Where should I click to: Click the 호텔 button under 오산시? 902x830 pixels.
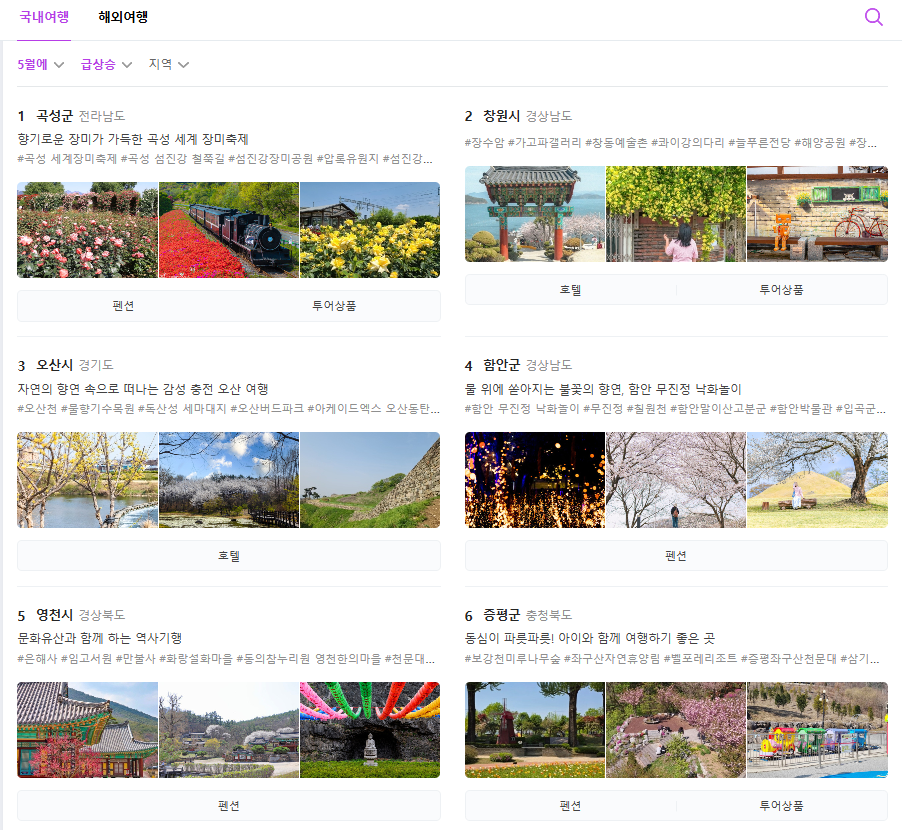coord(229,553)
